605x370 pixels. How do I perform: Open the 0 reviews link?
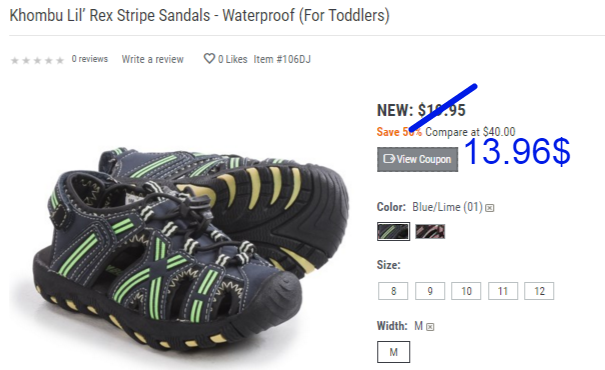(90, 59)
